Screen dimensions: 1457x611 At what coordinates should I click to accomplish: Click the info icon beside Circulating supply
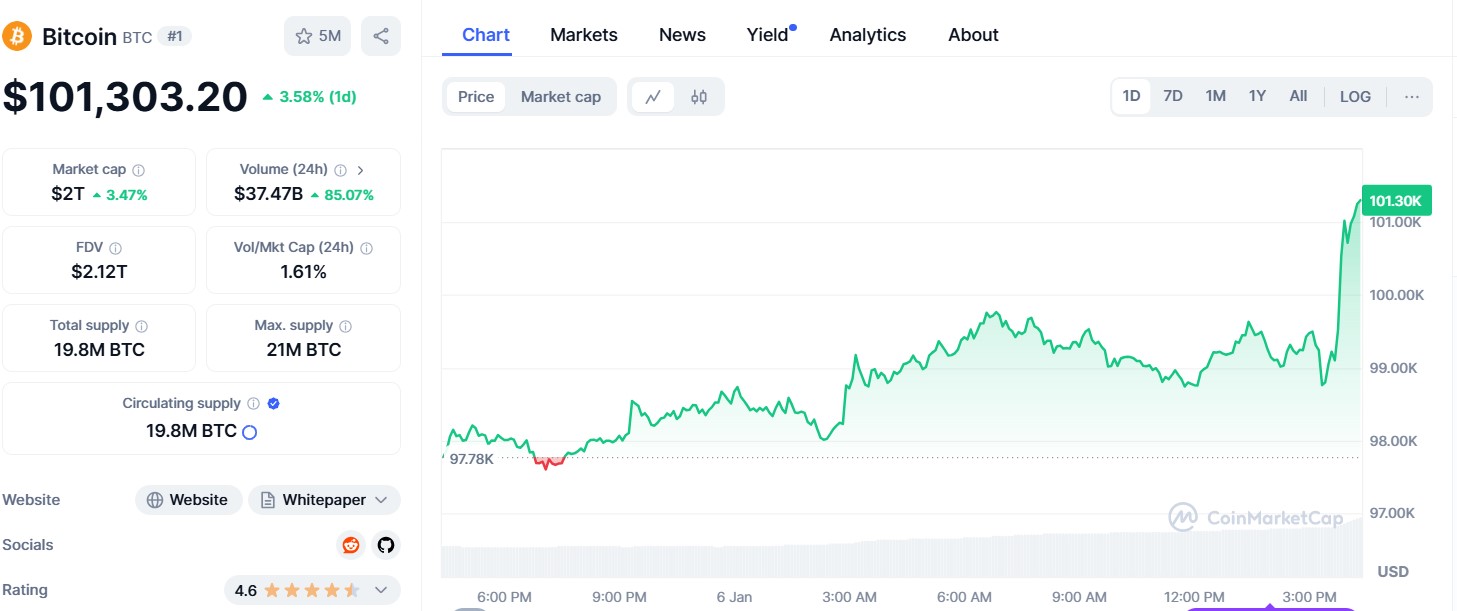click(253, 404)
